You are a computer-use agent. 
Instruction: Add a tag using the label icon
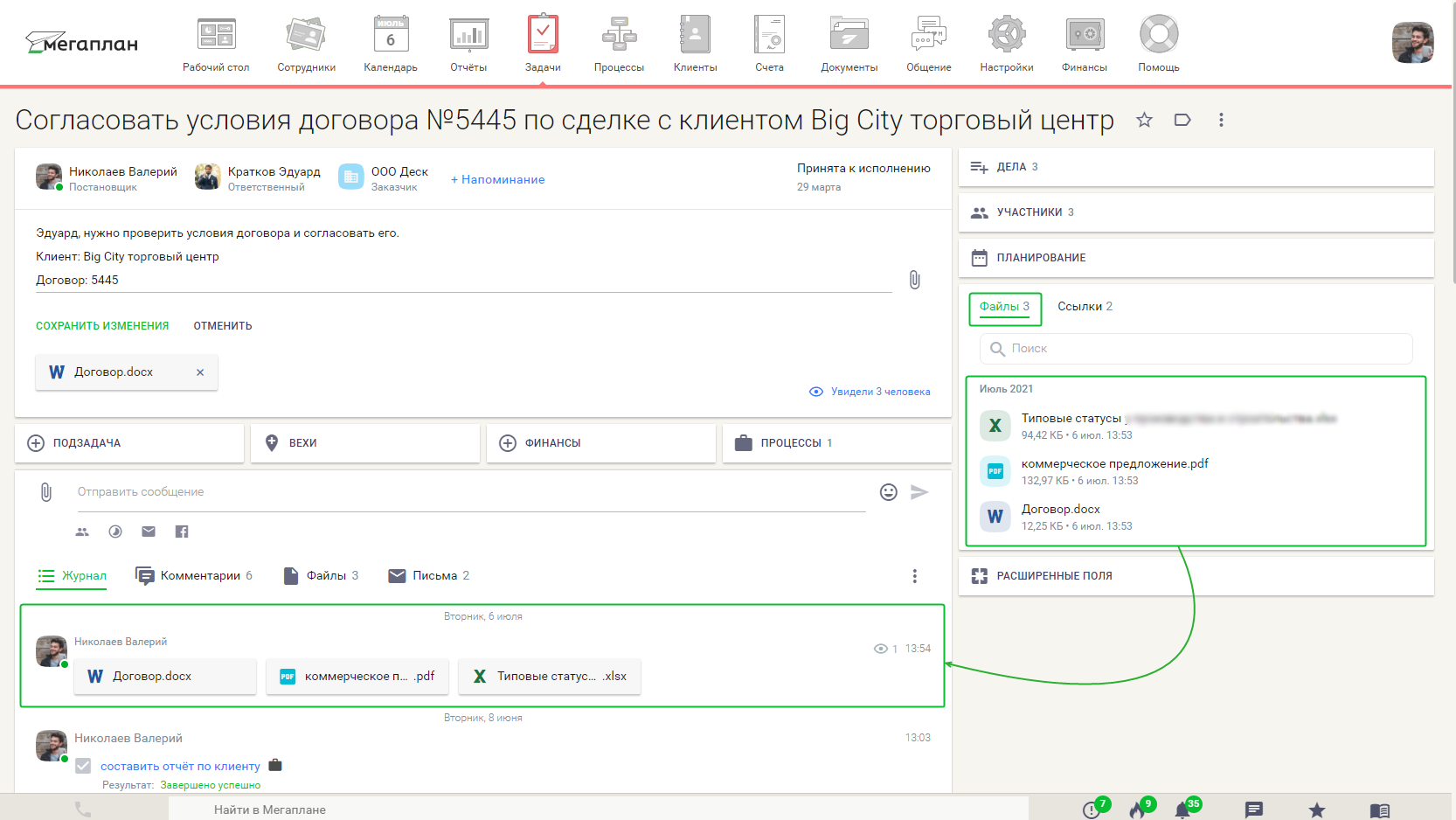pyautogui.click(x=1182, y=120)
